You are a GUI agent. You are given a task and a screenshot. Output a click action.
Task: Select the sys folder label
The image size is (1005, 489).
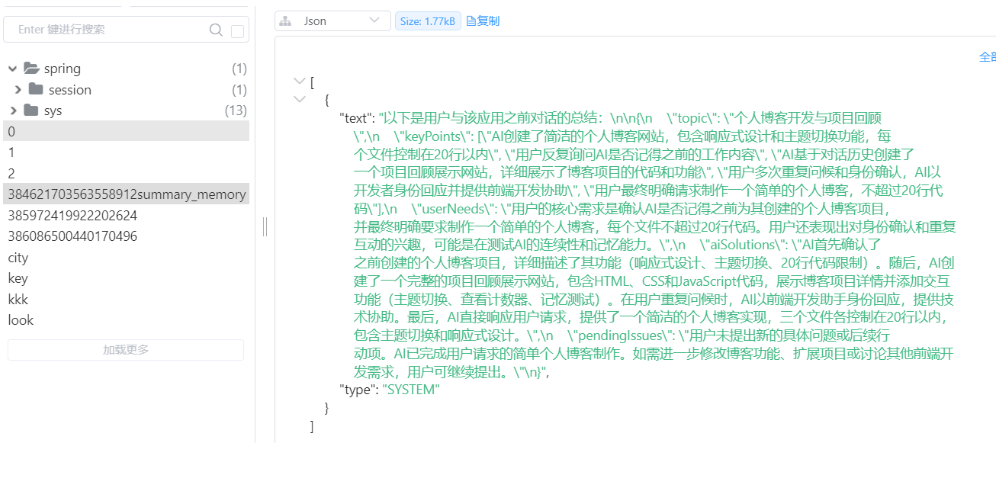tap(53, 111)
